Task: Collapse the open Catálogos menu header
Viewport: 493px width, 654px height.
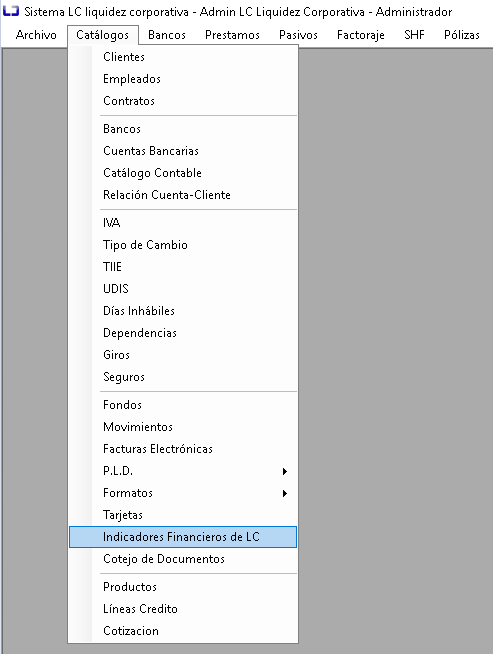Action: (103, 35)
